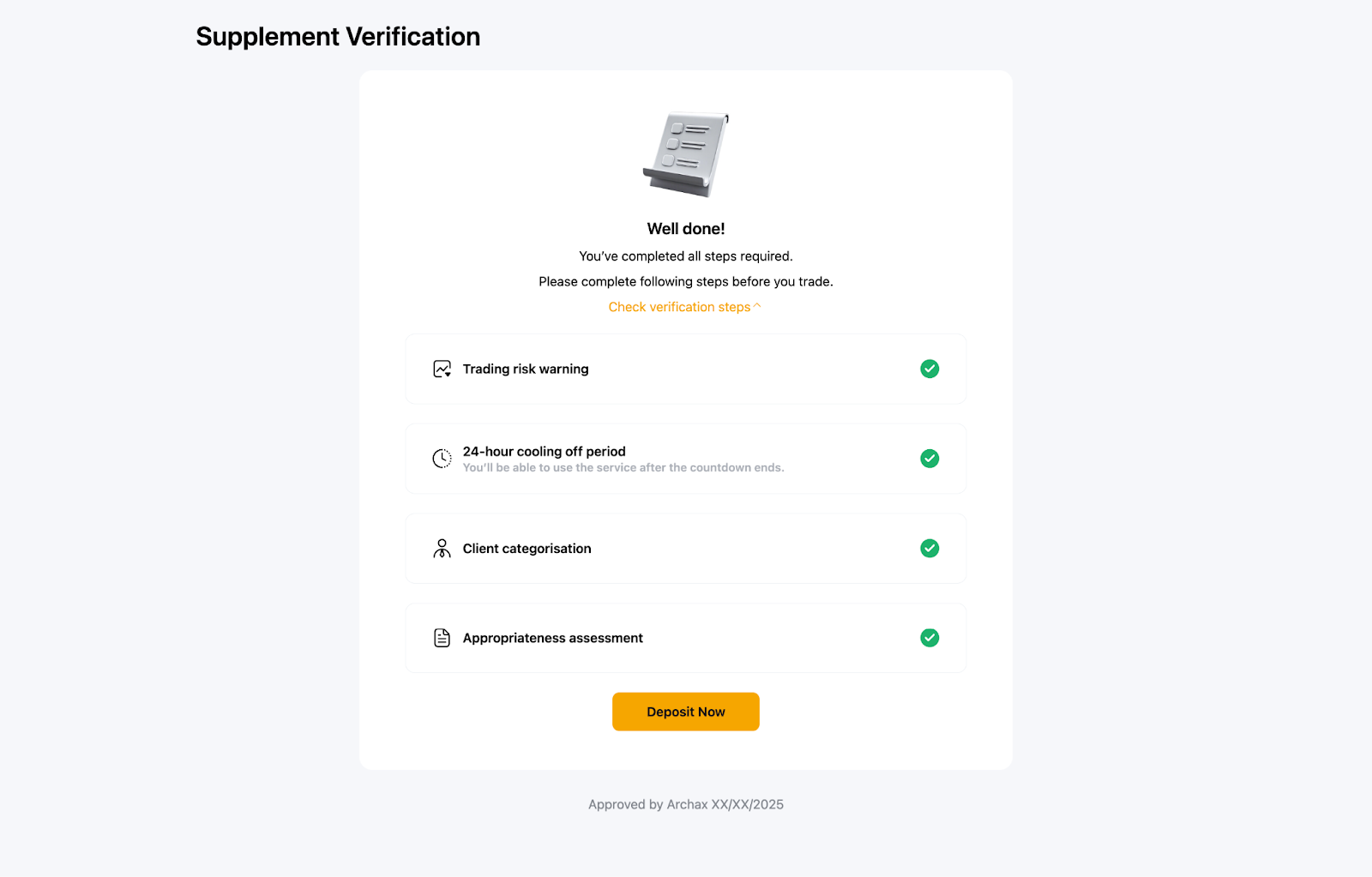
Task: Click the cooling off period clock icon
Action: click(x=442, y=459)
